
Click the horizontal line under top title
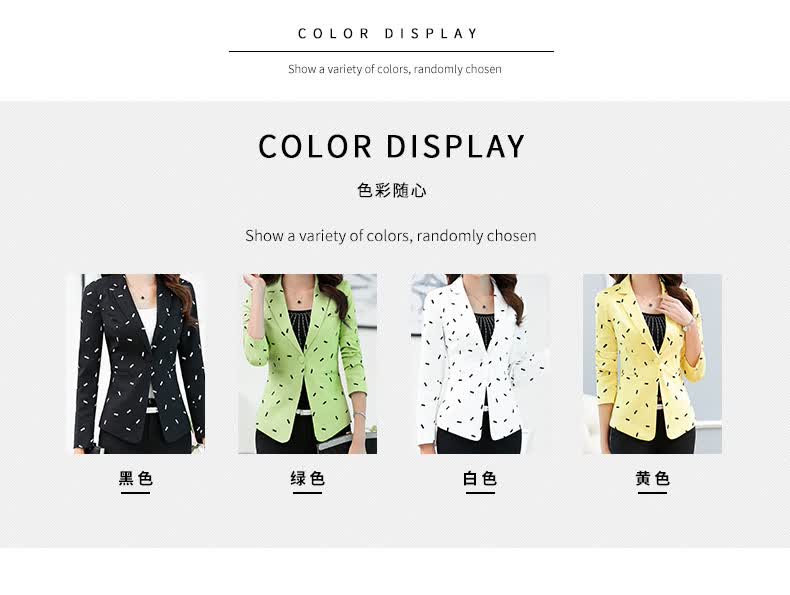[x=391, y=51]
